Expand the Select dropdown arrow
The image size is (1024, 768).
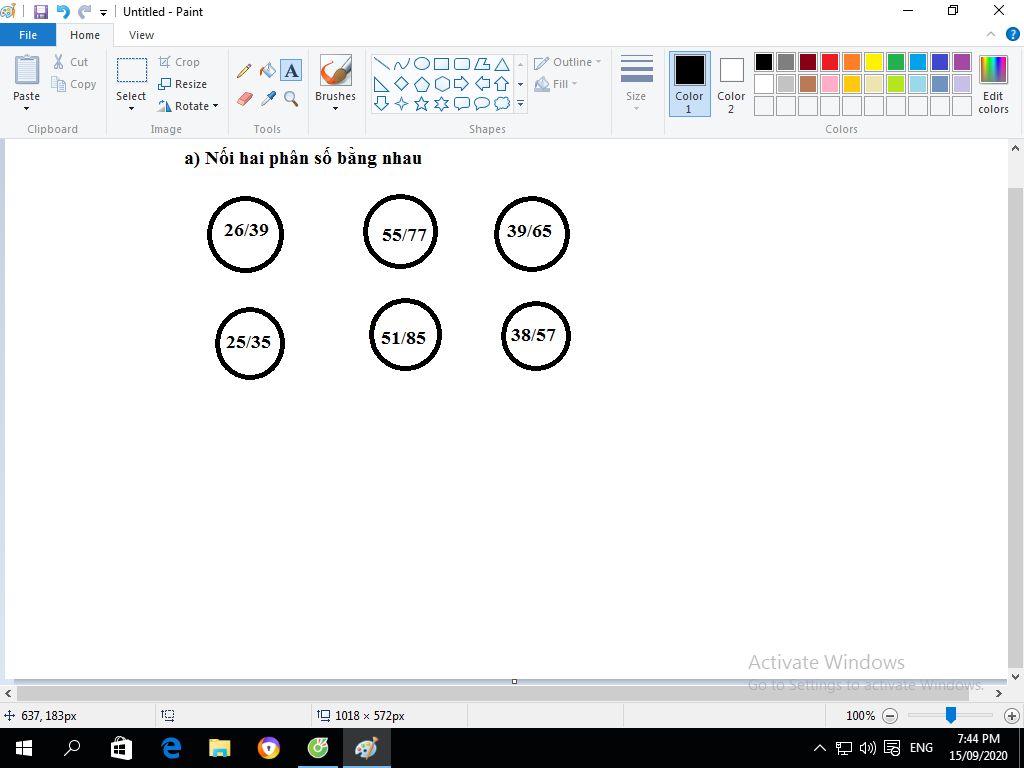tap(131, 109)
